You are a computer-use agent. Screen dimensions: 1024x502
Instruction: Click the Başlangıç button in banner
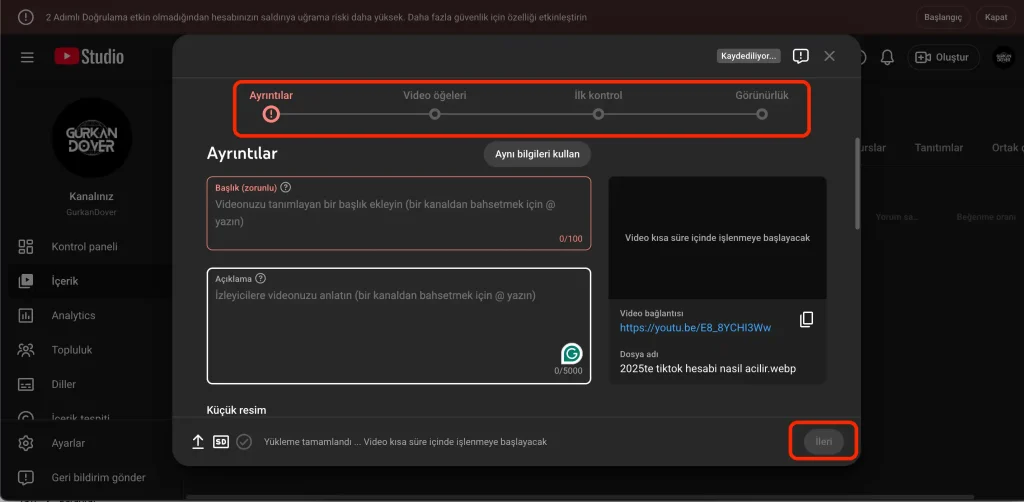click(x=943, y=17)
